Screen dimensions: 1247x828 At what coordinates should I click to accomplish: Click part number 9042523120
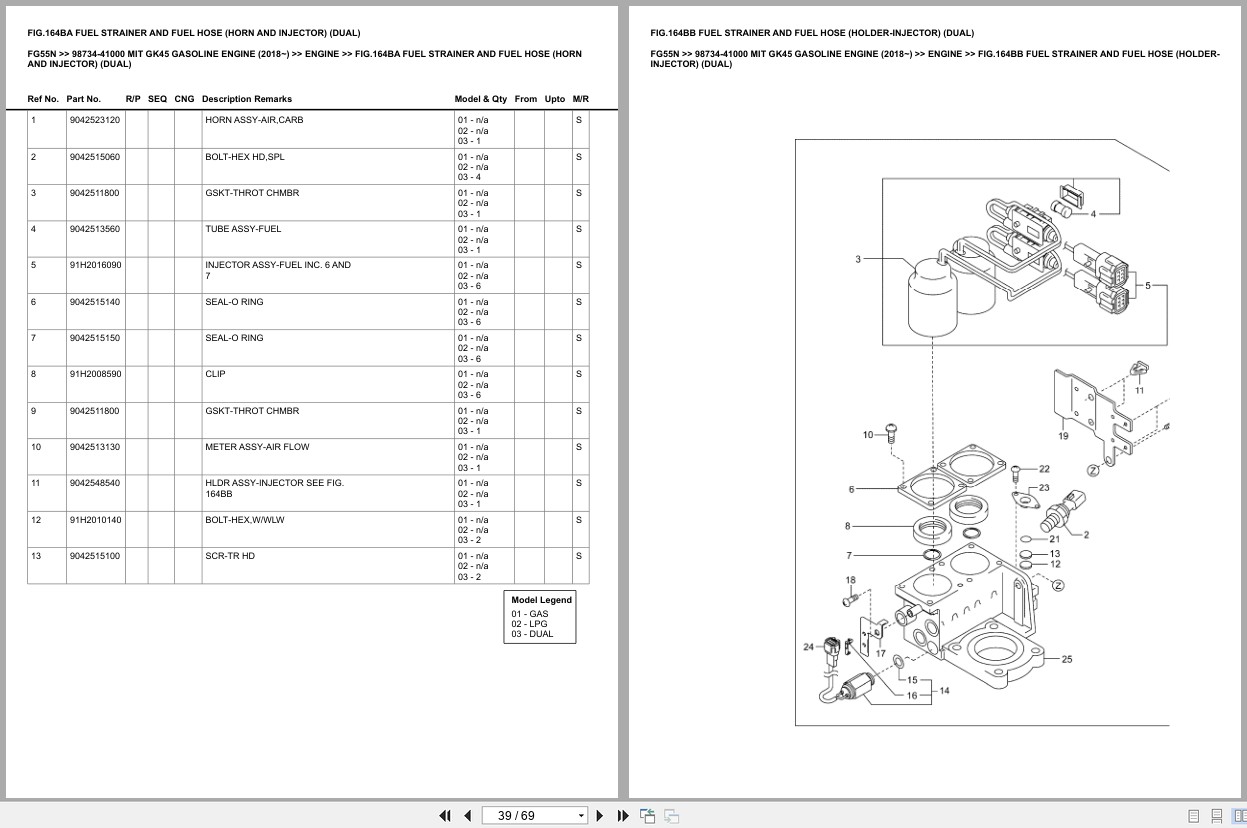click(x=95, y=120)
